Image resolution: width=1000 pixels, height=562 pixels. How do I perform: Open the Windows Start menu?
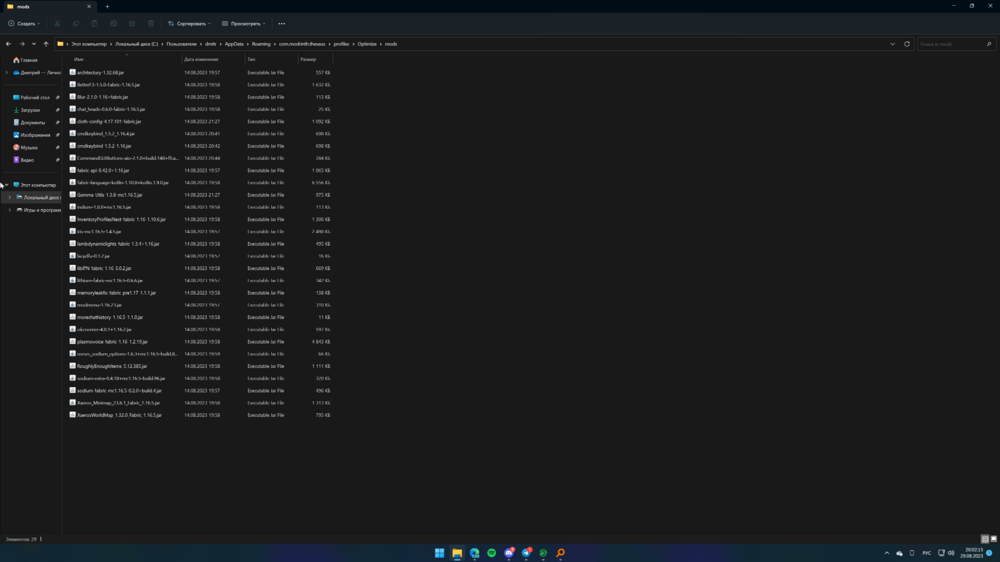click(x=439, y=553)
